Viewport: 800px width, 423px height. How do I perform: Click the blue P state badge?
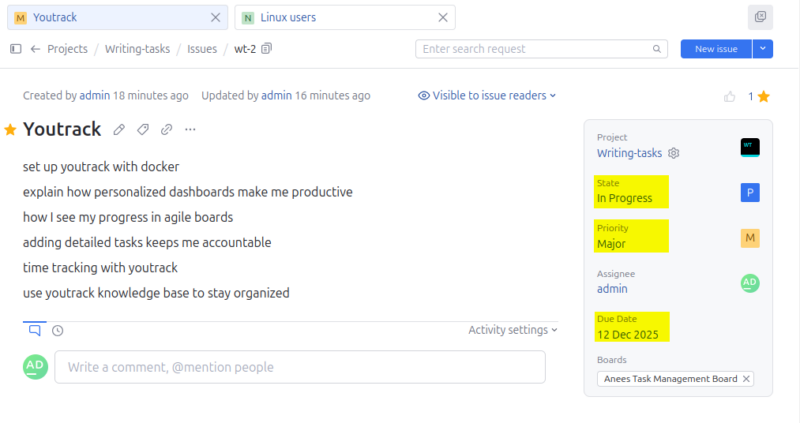coord(750,192)
